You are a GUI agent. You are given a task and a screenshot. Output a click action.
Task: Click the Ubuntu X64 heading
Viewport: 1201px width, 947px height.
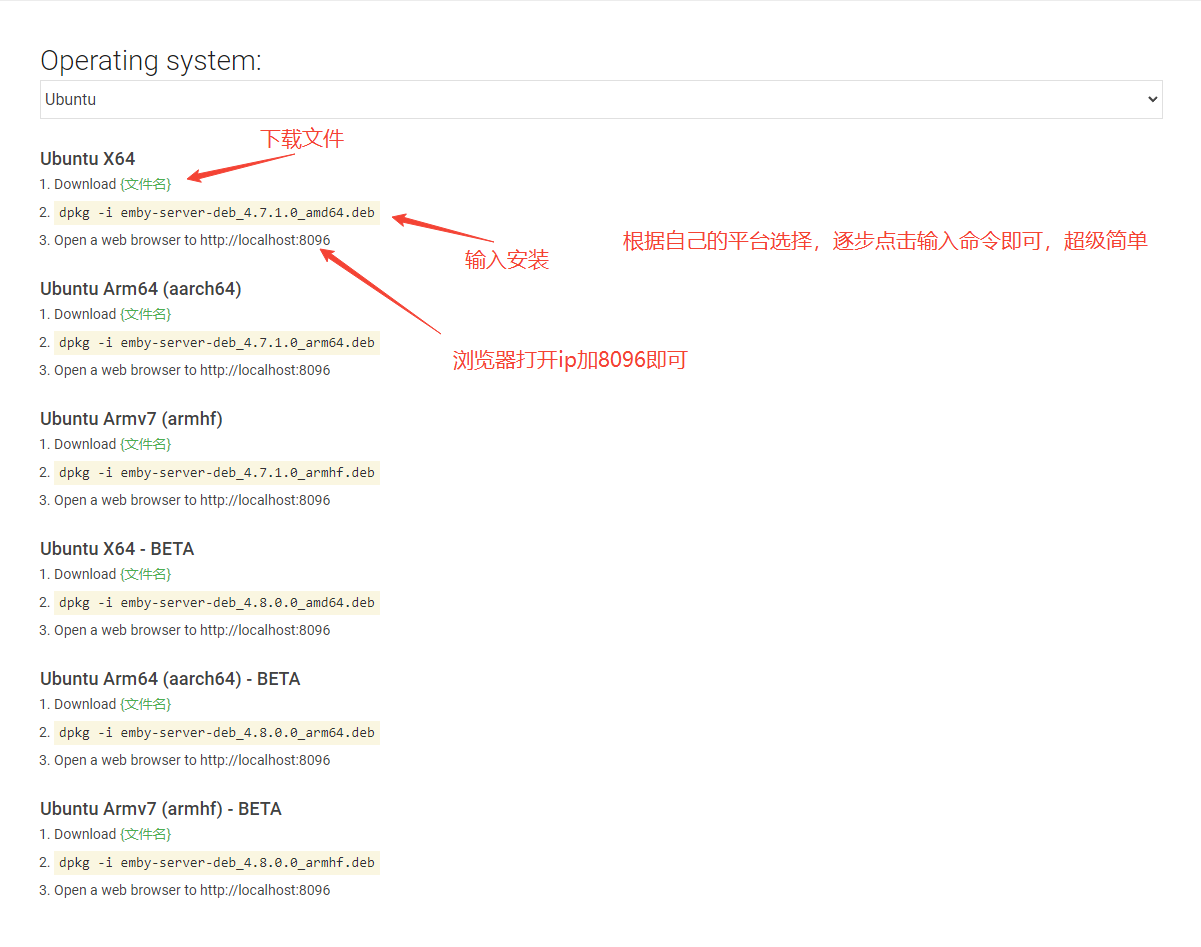coord(88,159)
